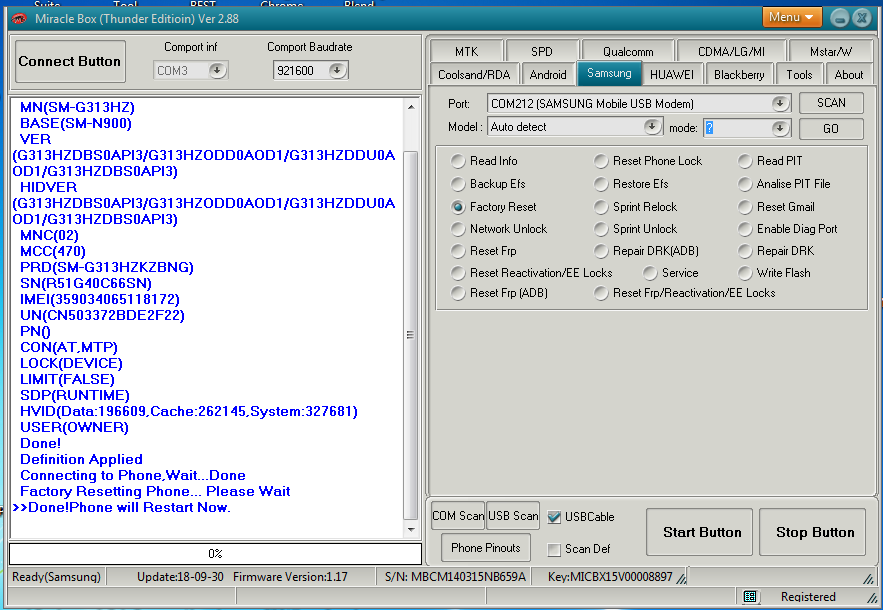
Task: Open the Model Auto detect dropdown
Action: (652, 127)
